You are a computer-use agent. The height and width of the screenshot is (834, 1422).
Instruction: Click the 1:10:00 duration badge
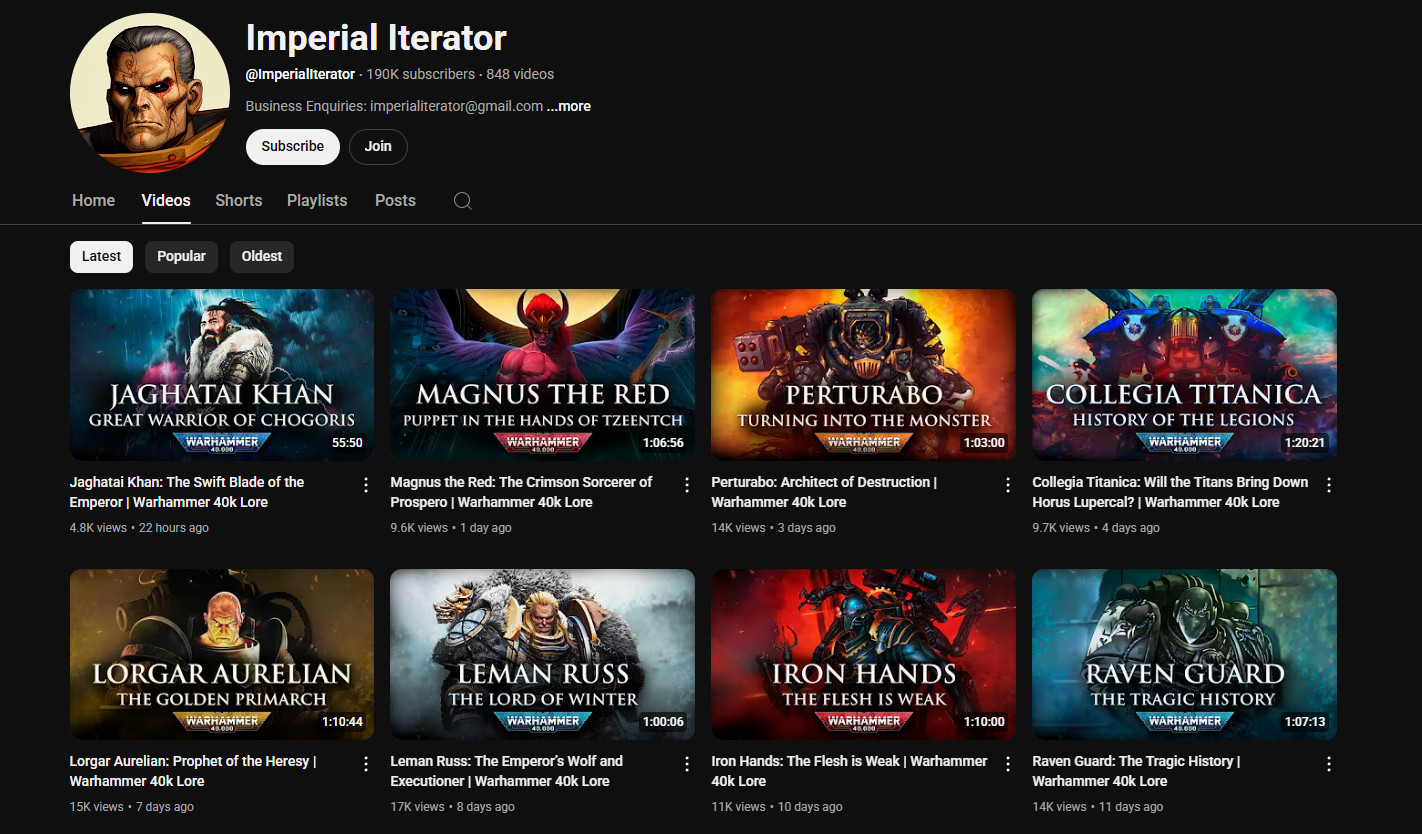tap(984, 722)
